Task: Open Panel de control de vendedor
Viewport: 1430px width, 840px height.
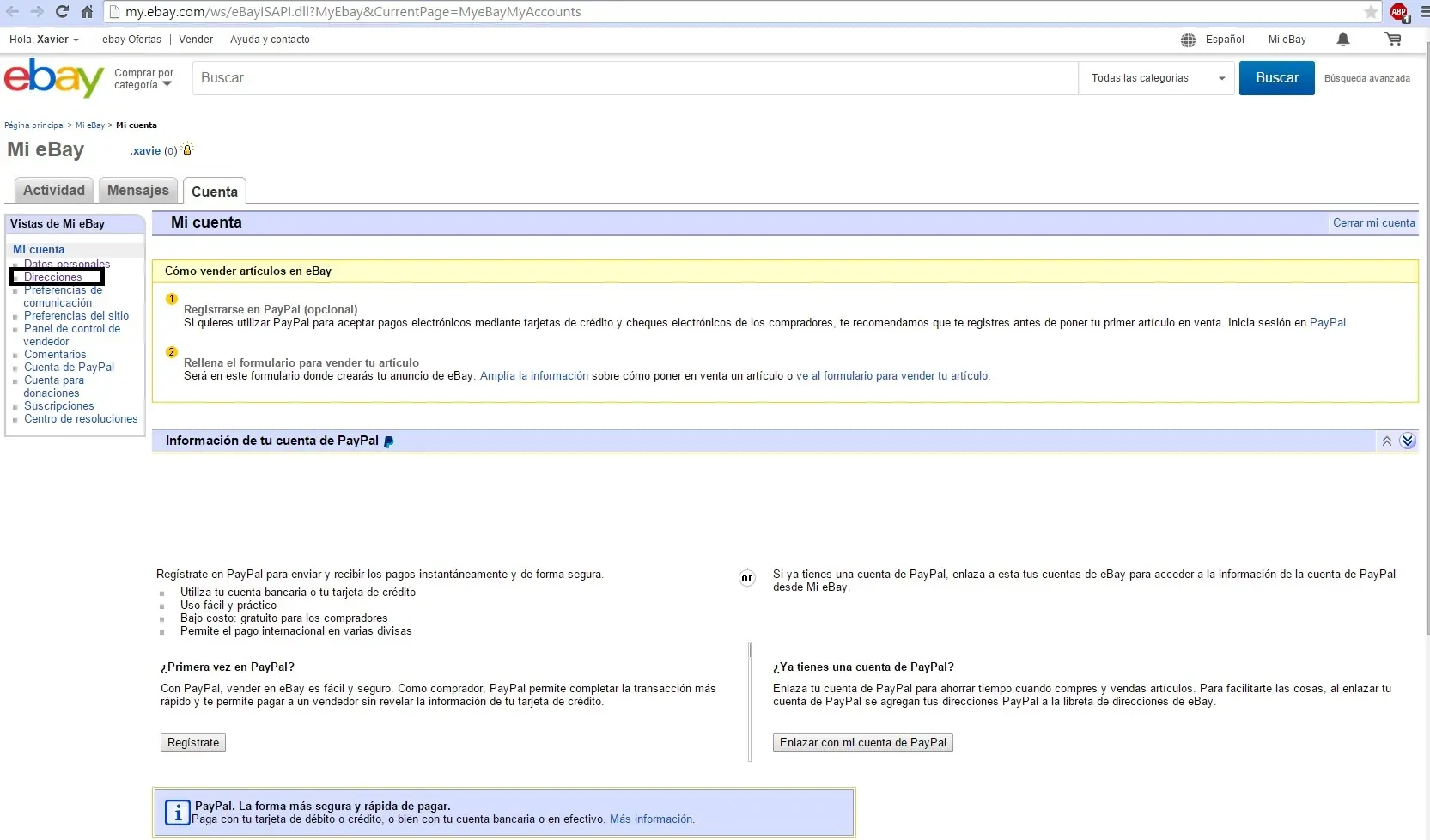Action: (72, 335)
